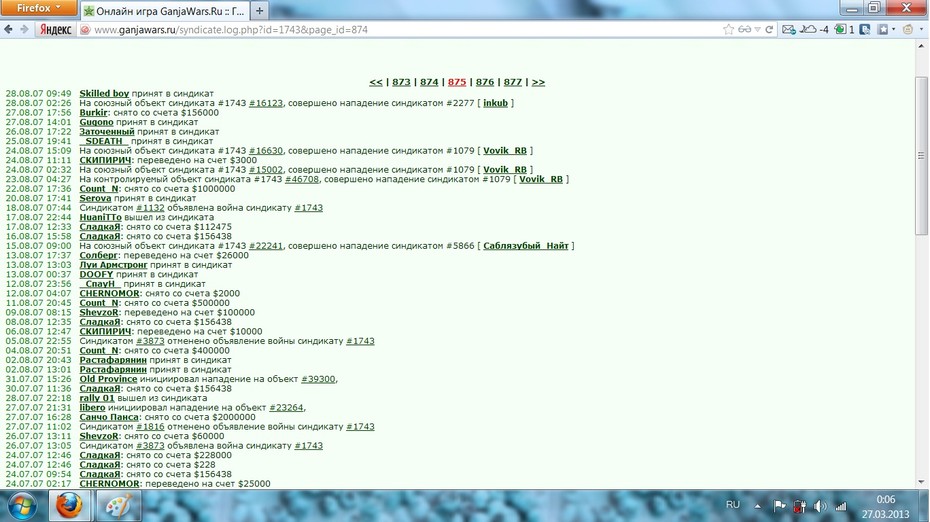Open object link #15002

tap(266, 169)
